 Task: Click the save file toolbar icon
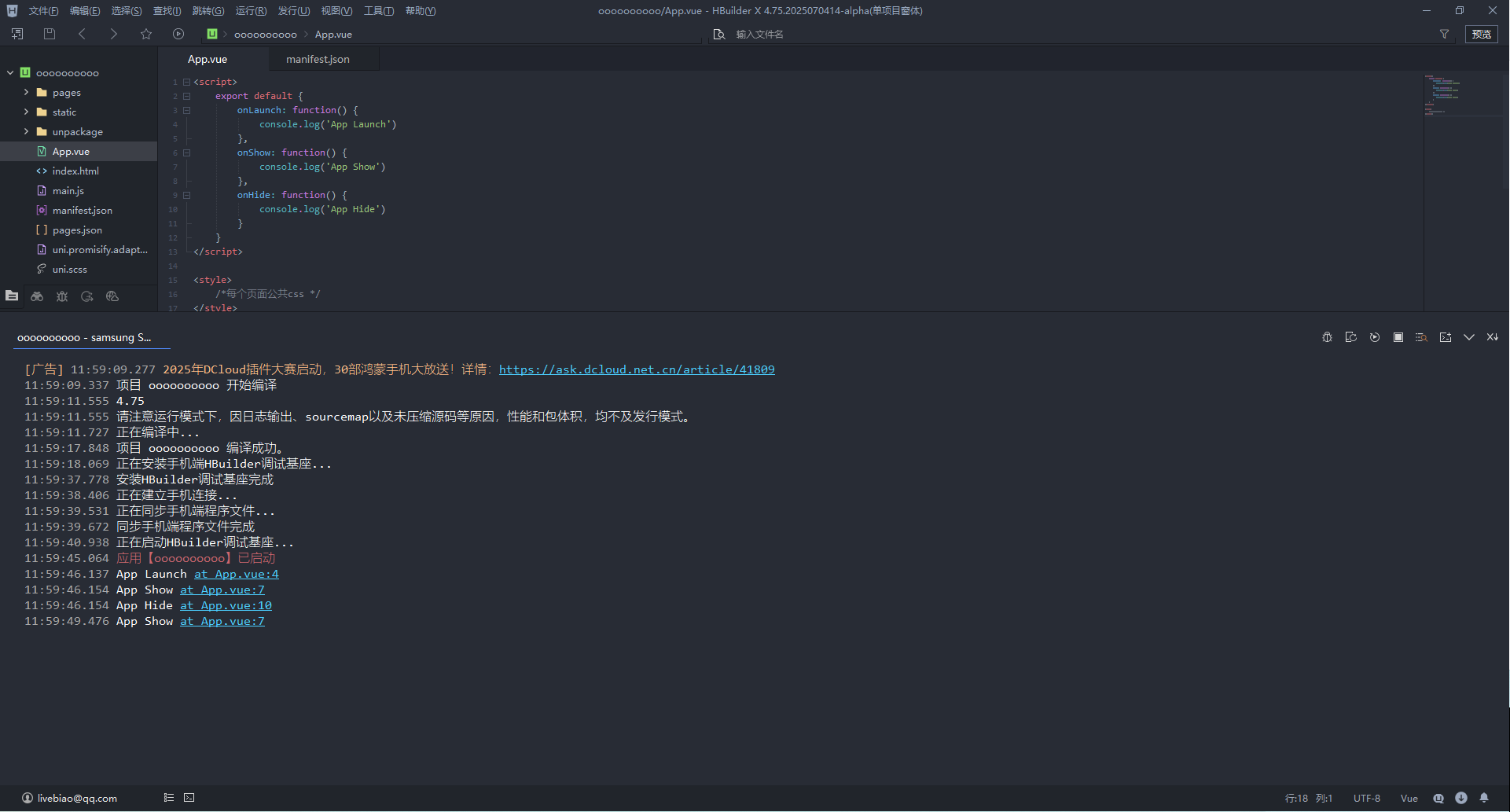click(x=50, y=34)
